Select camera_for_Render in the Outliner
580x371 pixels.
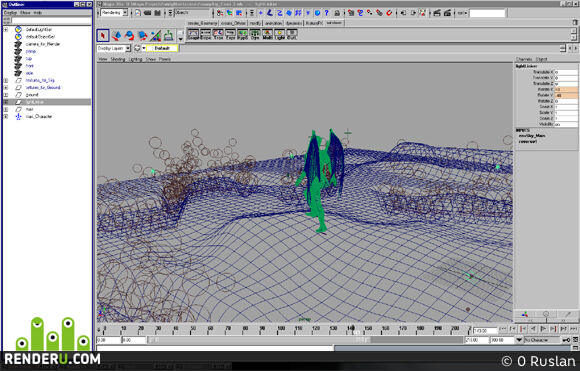coord(43,44)
